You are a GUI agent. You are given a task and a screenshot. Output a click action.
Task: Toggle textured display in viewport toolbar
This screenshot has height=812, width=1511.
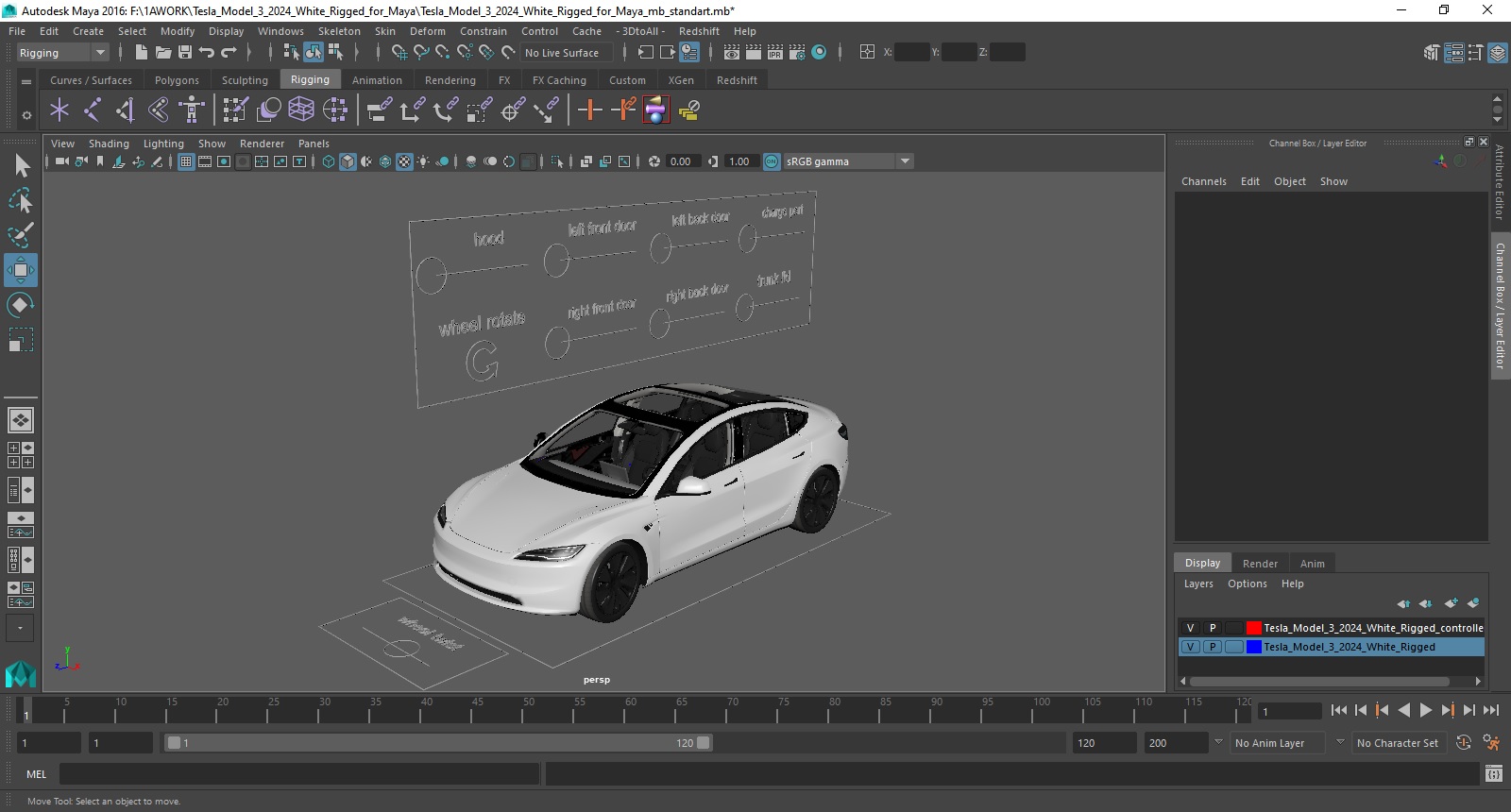point(404,161)
